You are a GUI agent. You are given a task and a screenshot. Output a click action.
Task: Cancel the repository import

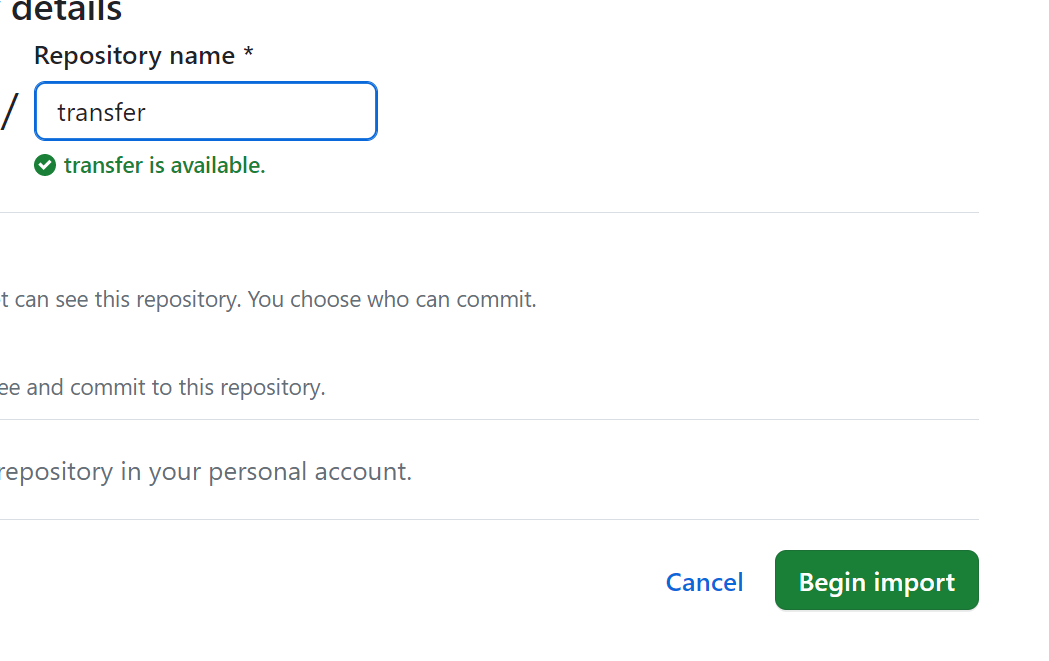704,582
